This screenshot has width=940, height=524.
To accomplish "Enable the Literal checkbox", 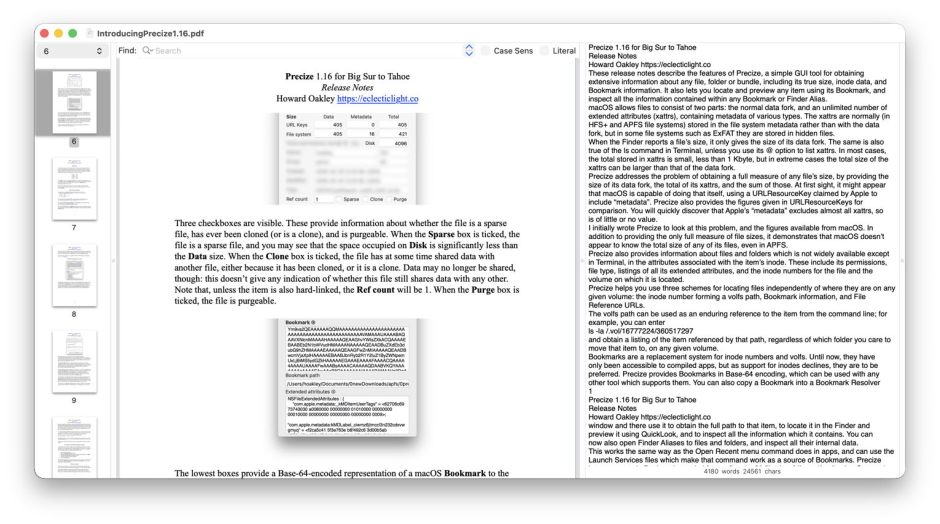I will coord(544,51).
